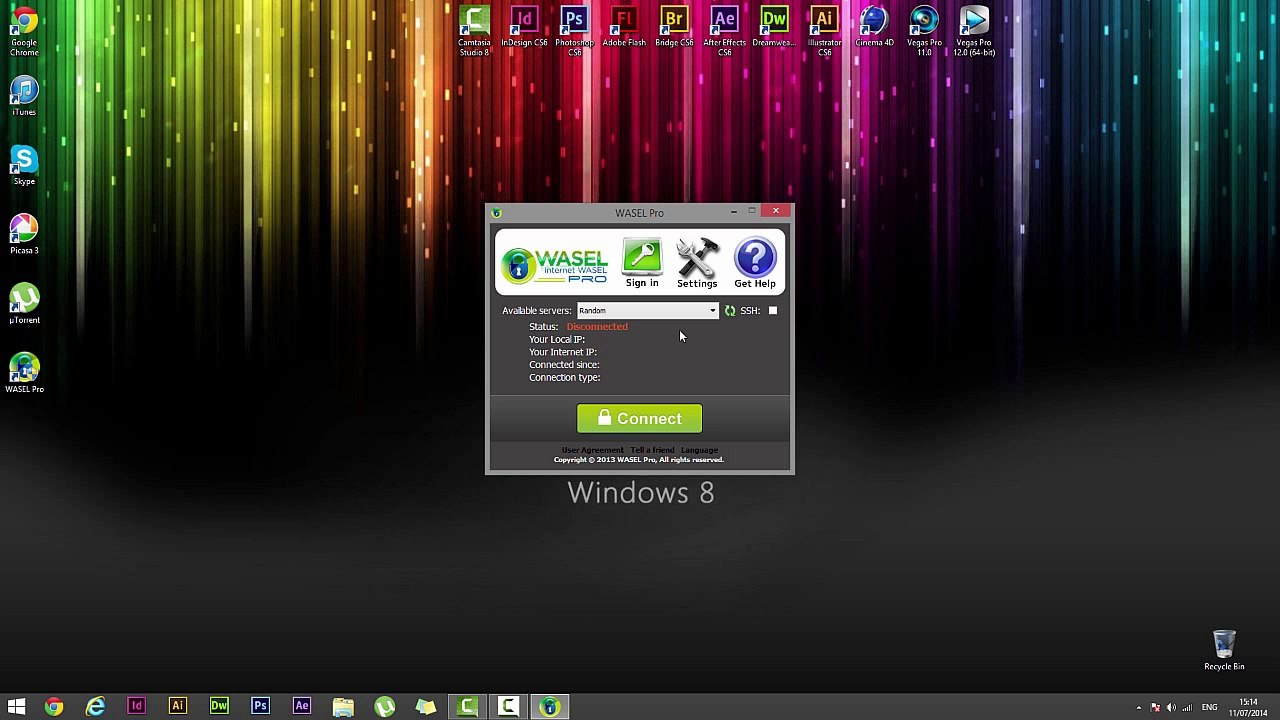1280x720 pixels.
Task: Select Bridge CS6 desktop shortcut
Action: (674, 27)
